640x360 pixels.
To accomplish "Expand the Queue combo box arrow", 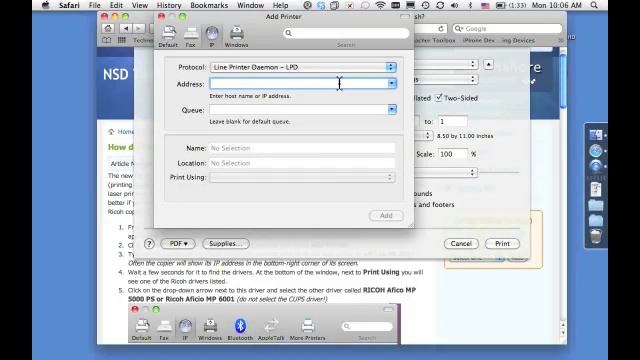I will click(392, 109).
